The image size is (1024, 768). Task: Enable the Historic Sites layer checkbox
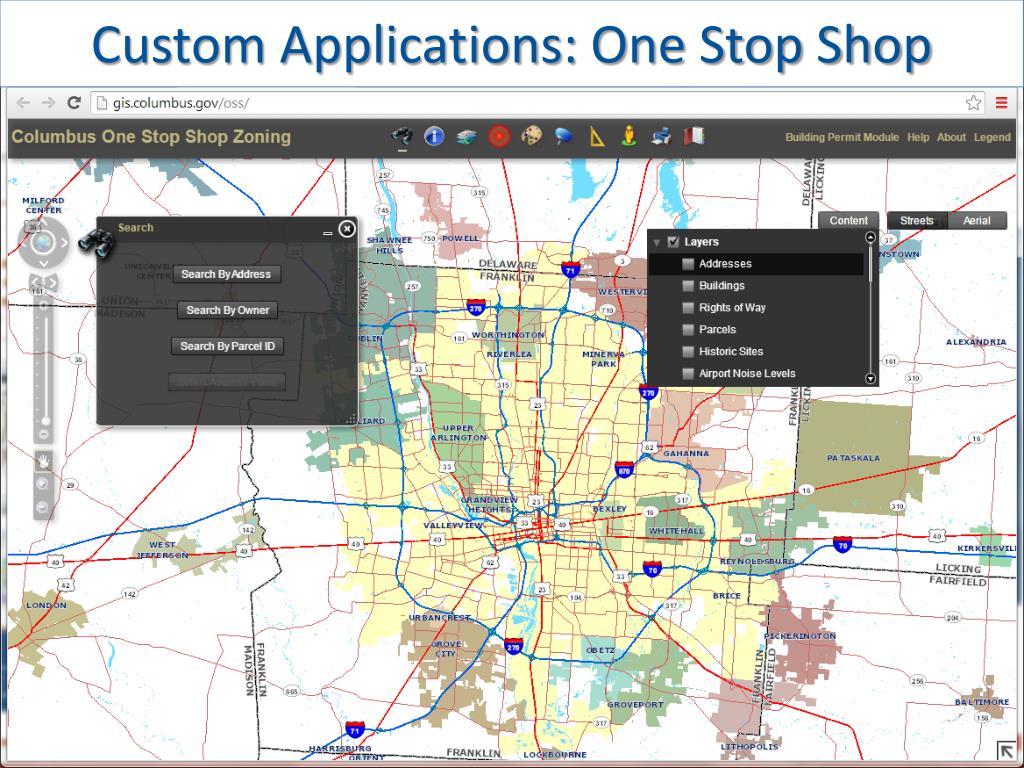688,351
